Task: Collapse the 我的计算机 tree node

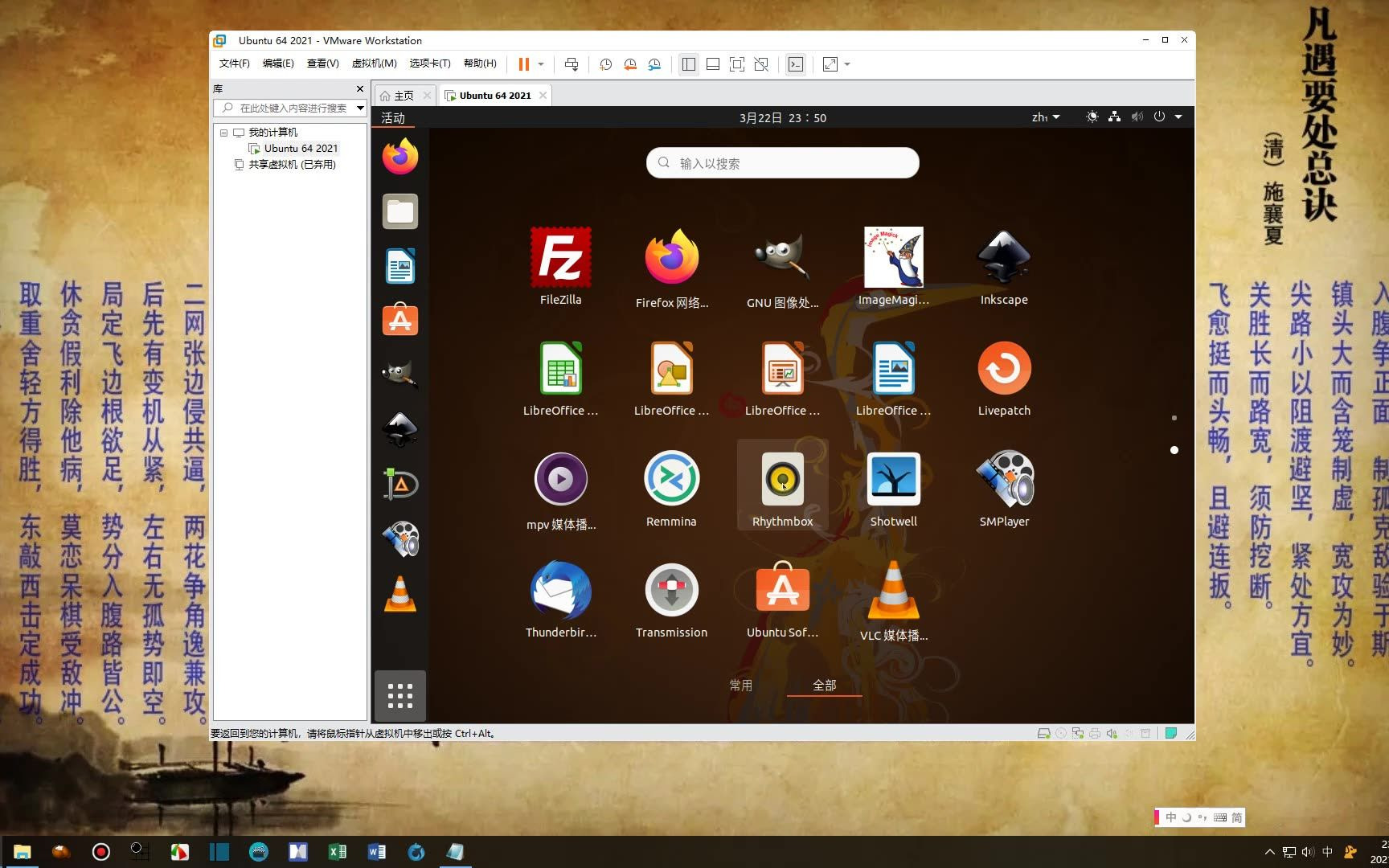Action: 223,133
